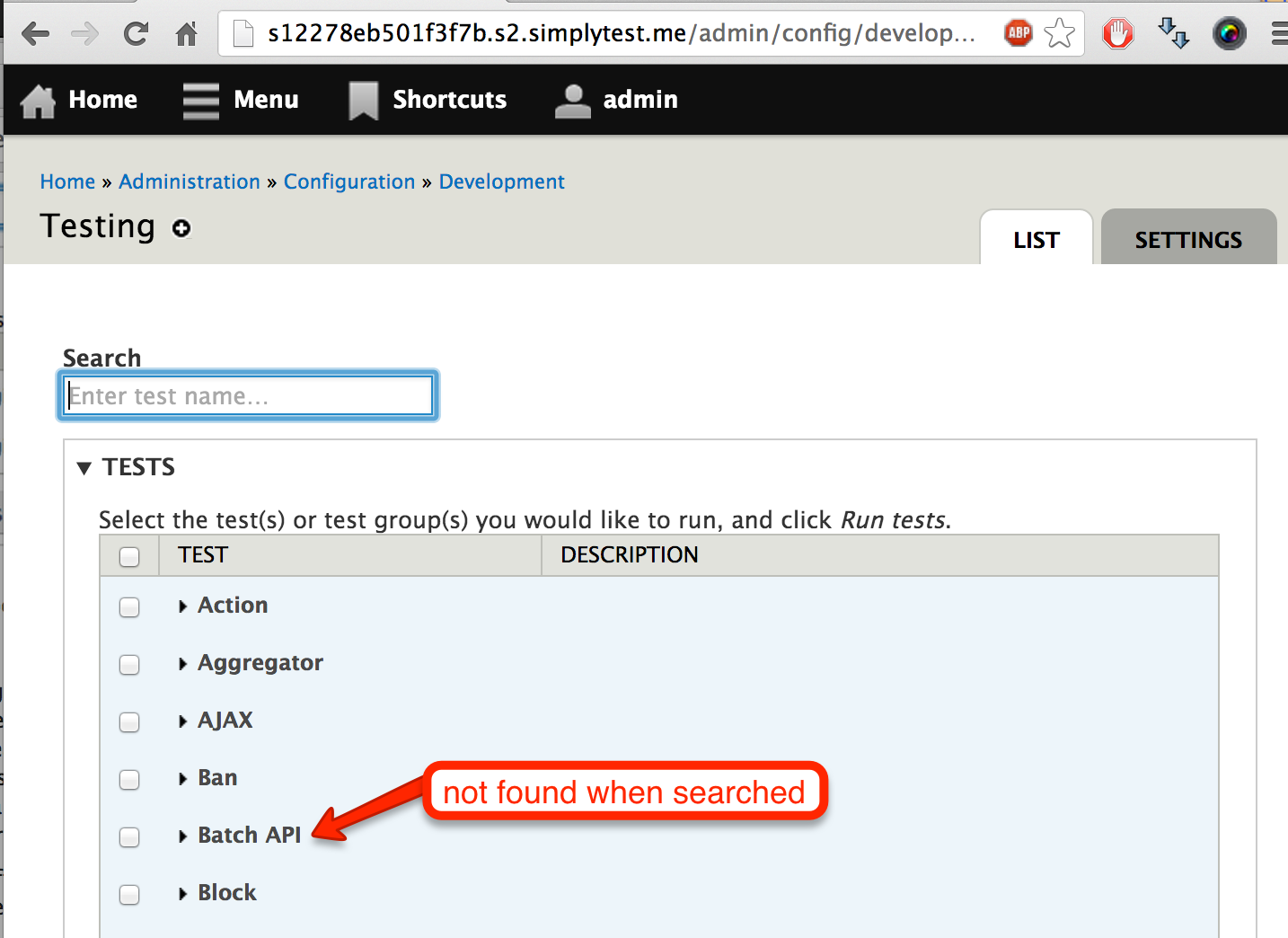Image resolution: width=1288 pixels, height=938 pixels.
Task: Open Shortcuts in the Drupal admin bar
Action: [428, 100]
